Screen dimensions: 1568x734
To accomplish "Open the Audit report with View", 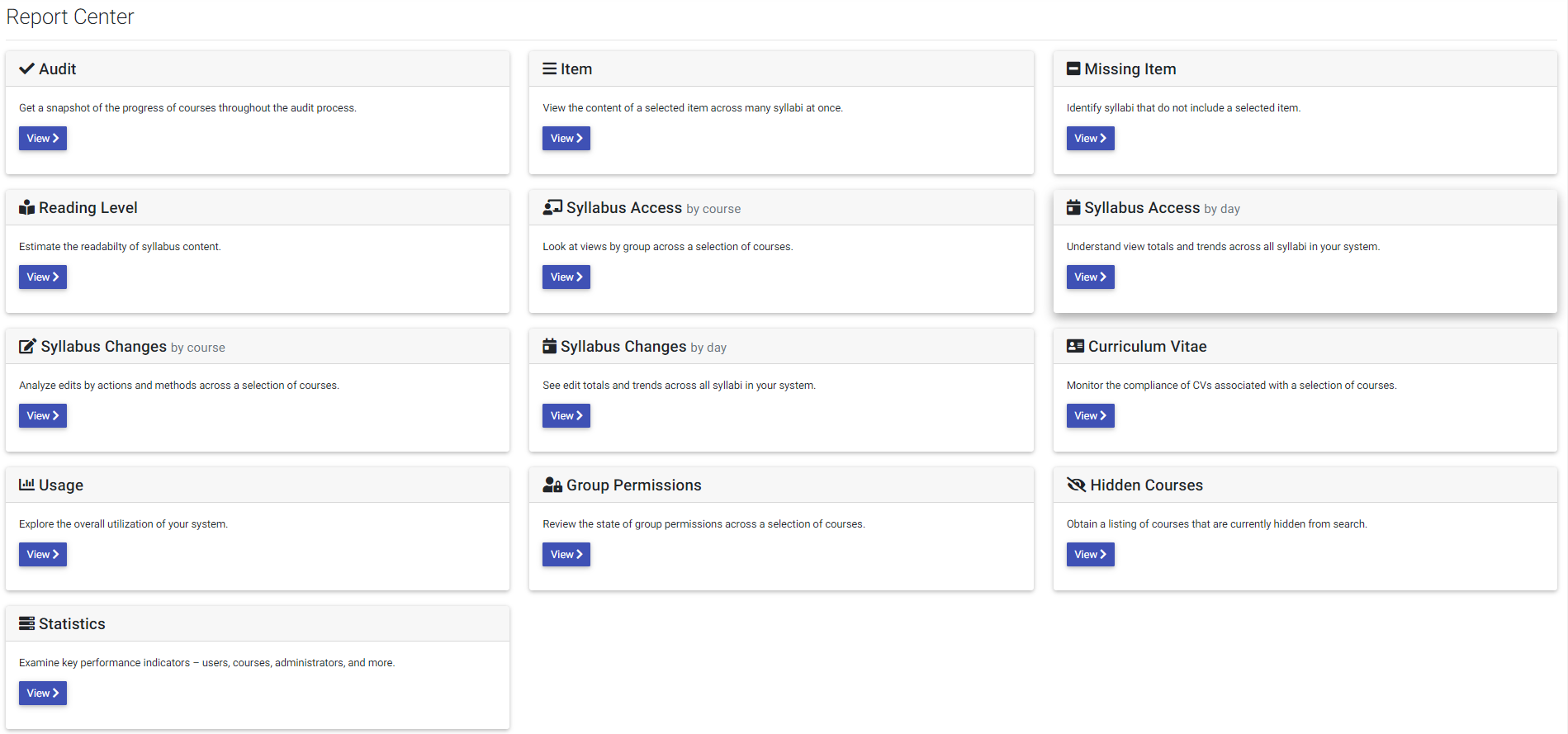I will 43,138.
